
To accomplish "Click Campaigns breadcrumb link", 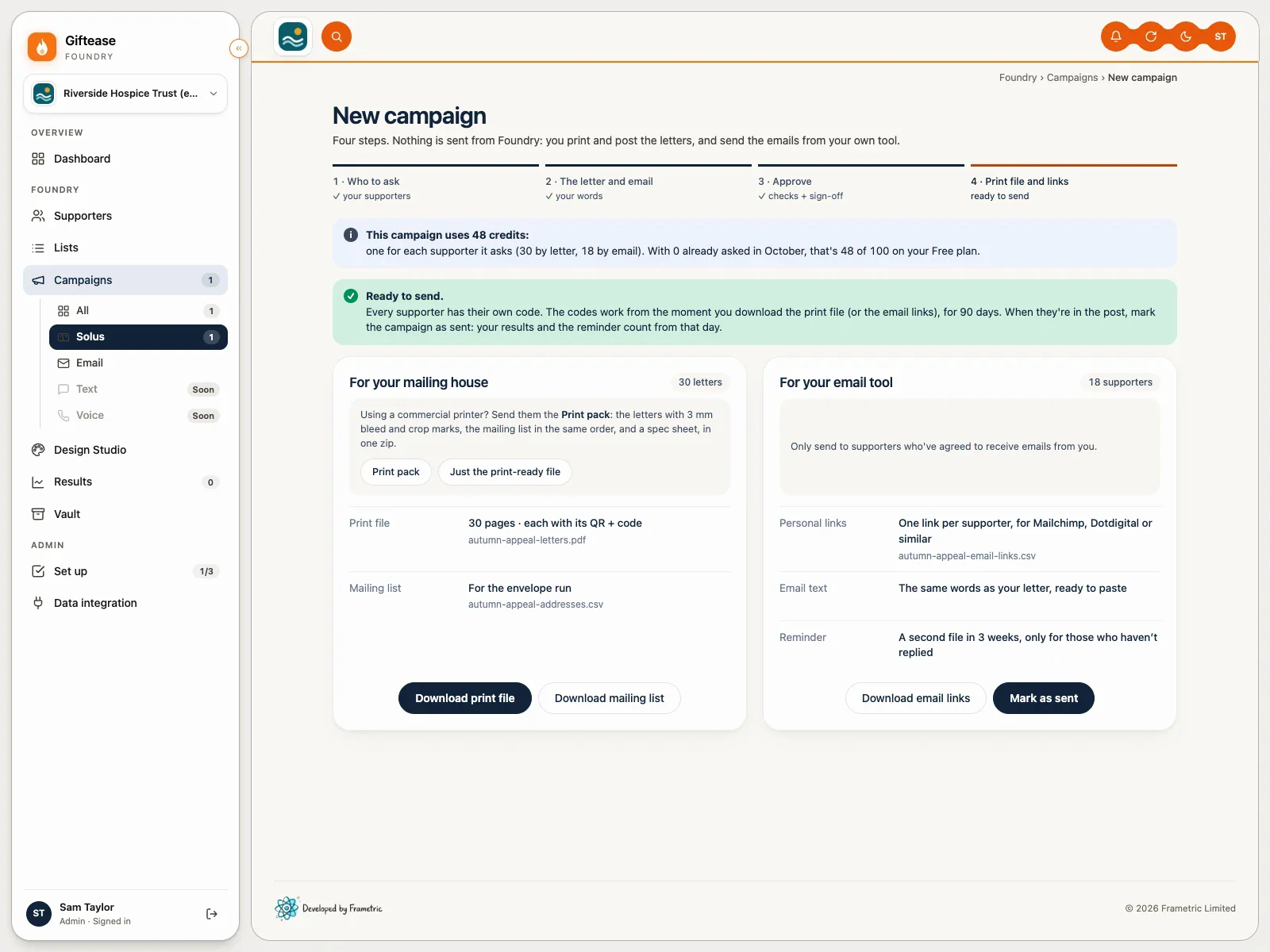I will pos(1072,78).
